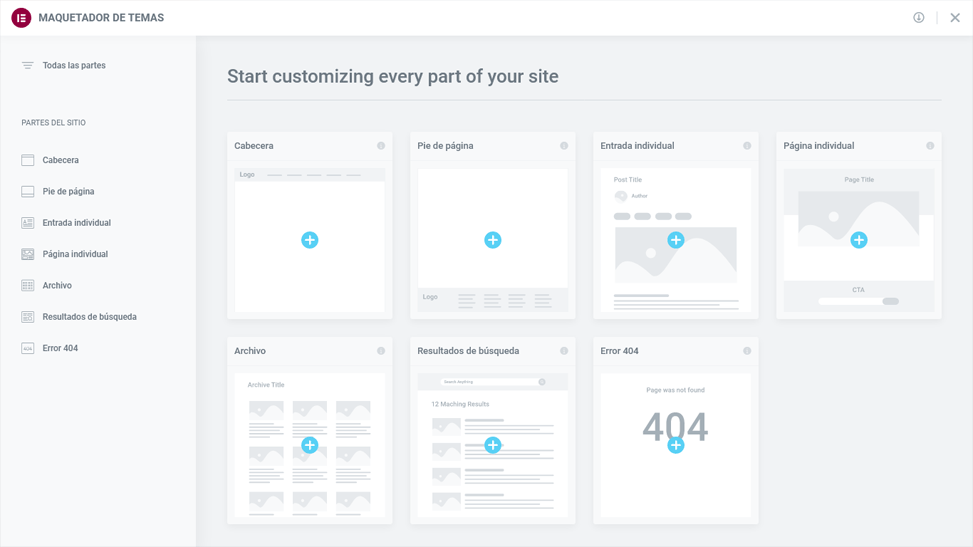Image resolution: width=973 pixels, height=547 pixels.
Task: Open Resultados de búsqueda in sidebar
Action: (x=89, y=317)
